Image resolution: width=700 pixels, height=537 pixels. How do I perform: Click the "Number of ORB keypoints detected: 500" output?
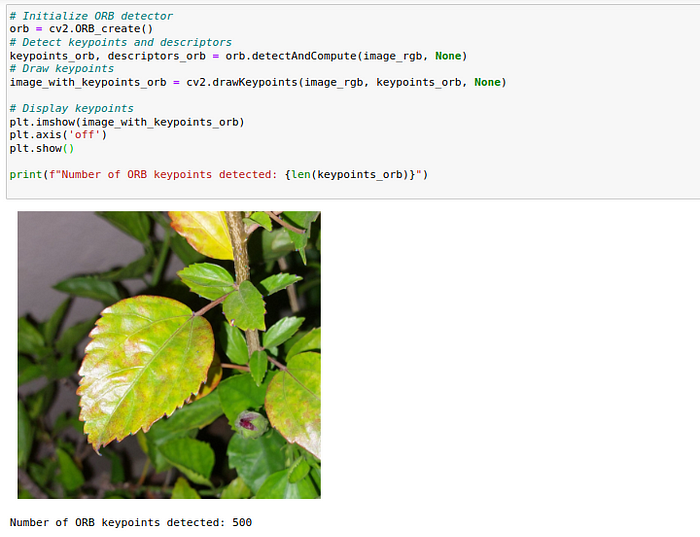pos(131,522)
